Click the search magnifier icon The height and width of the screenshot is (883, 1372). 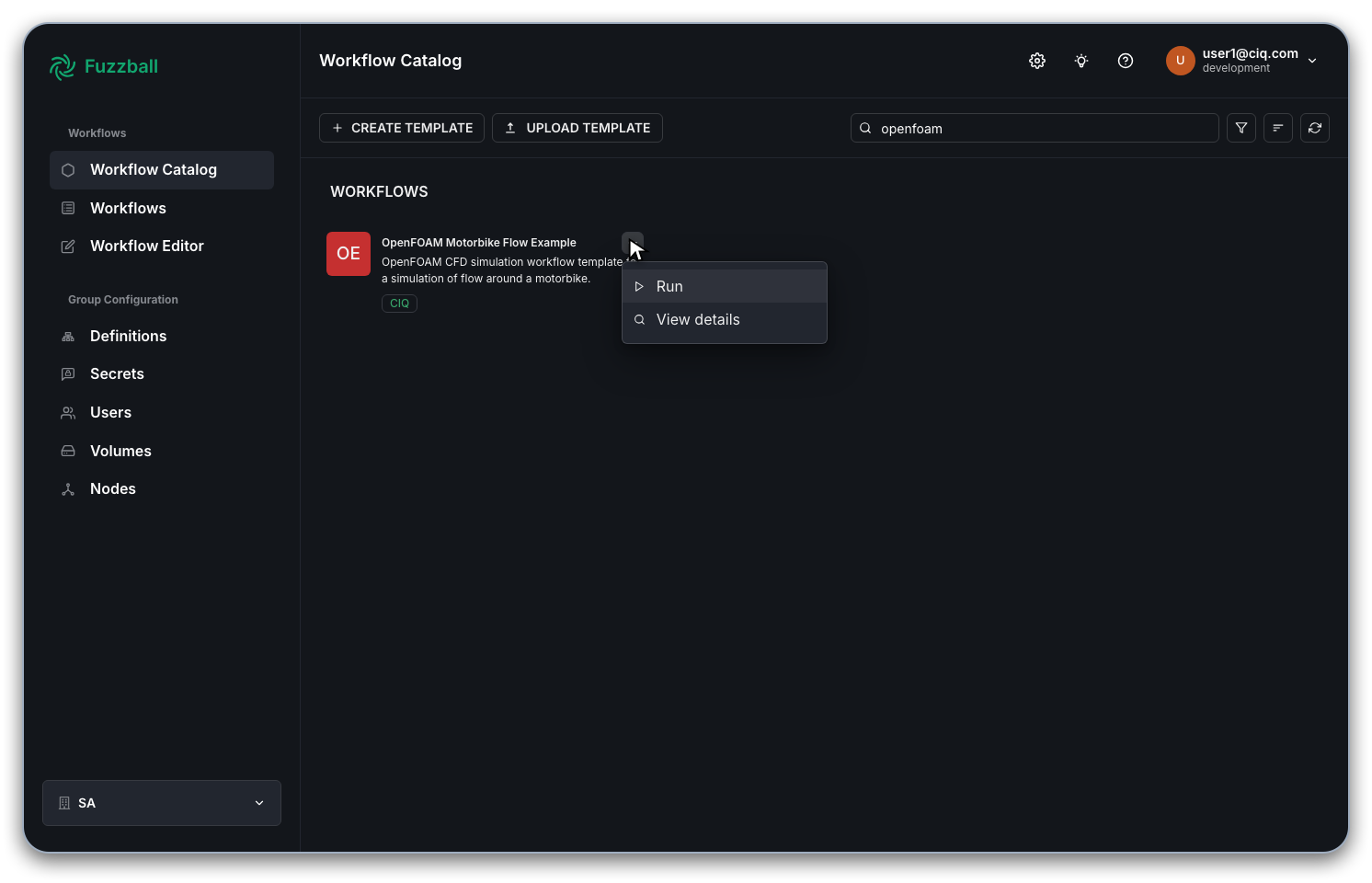(x=865, y=128)
